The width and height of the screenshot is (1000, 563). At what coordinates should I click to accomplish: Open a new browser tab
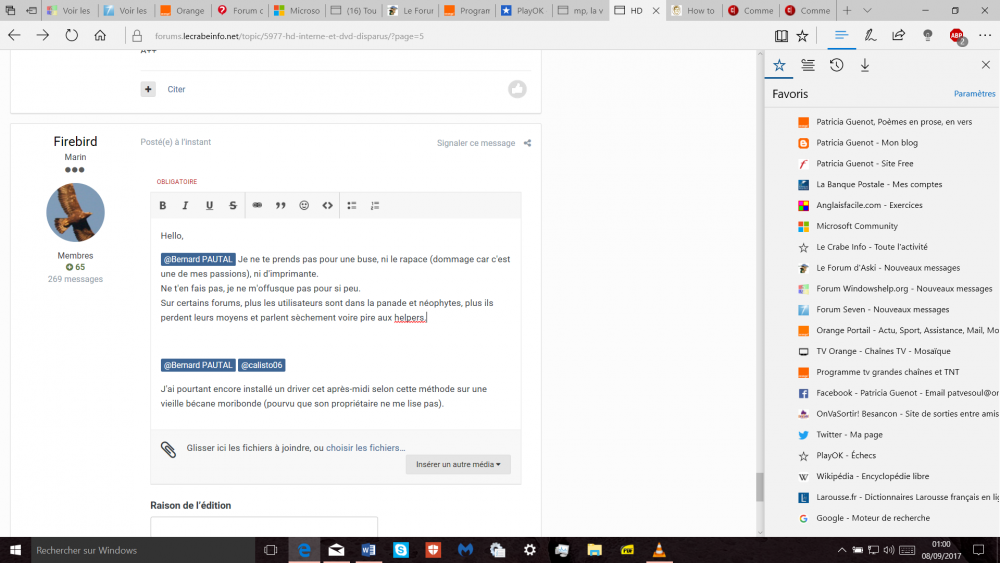point(847,10)
